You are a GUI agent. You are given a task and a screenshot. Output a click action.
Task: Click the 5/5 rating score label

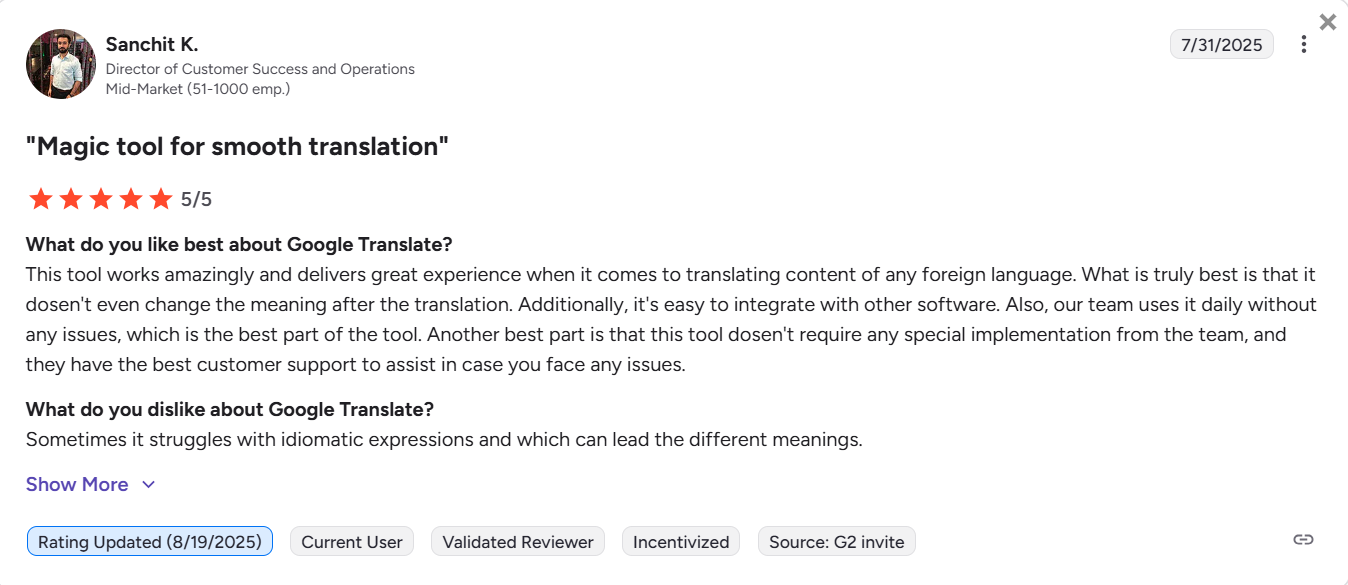tap(197, 198)
